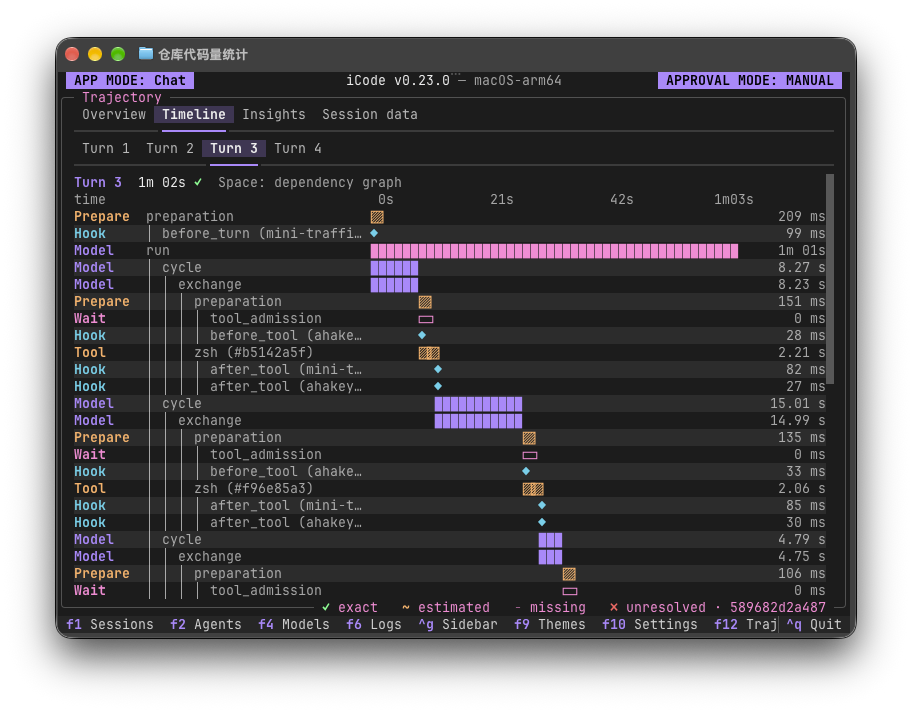Click the pink Model run timeline bar

point(554,251)
